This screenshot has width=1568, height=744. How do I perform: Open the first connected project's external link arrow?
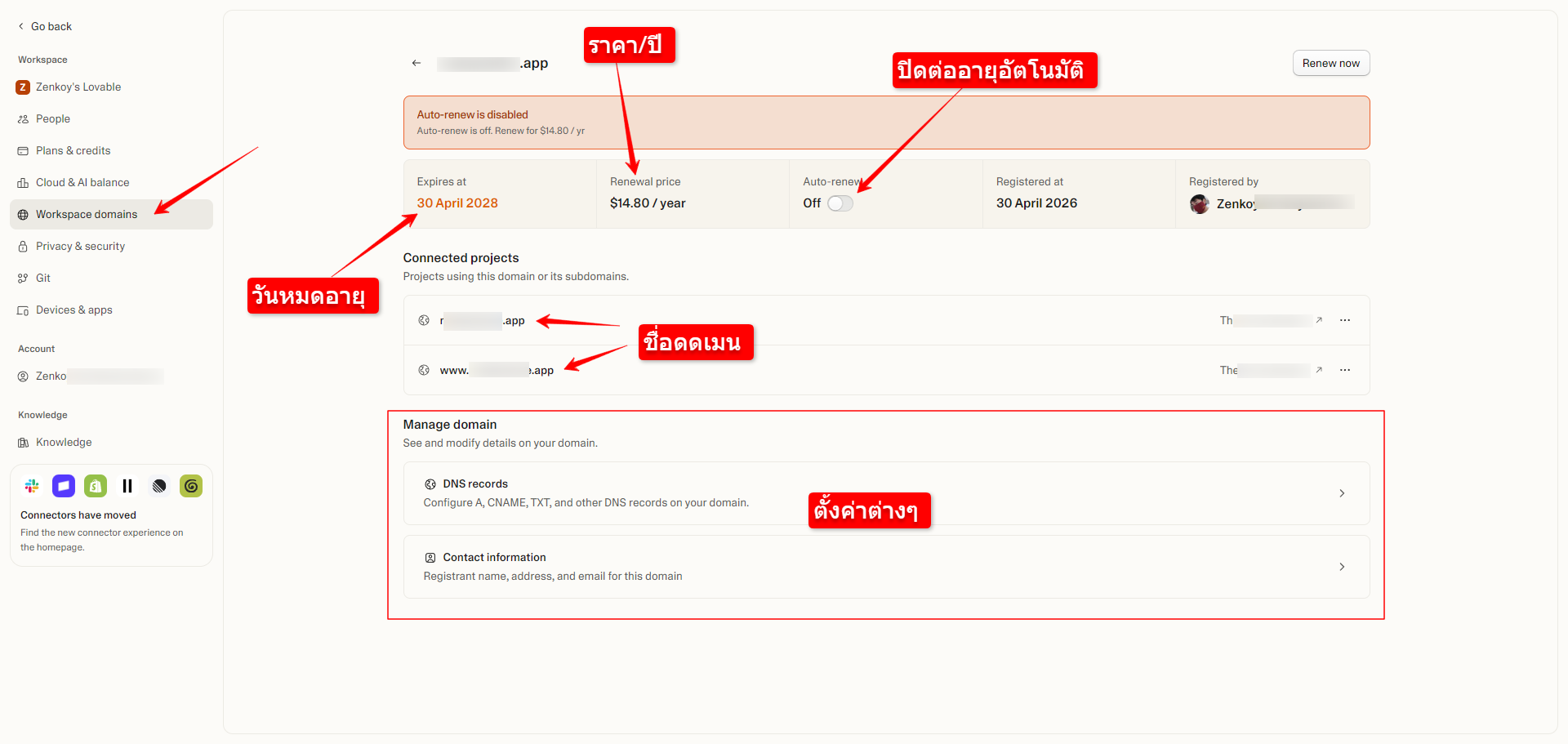pos(1319,320)
